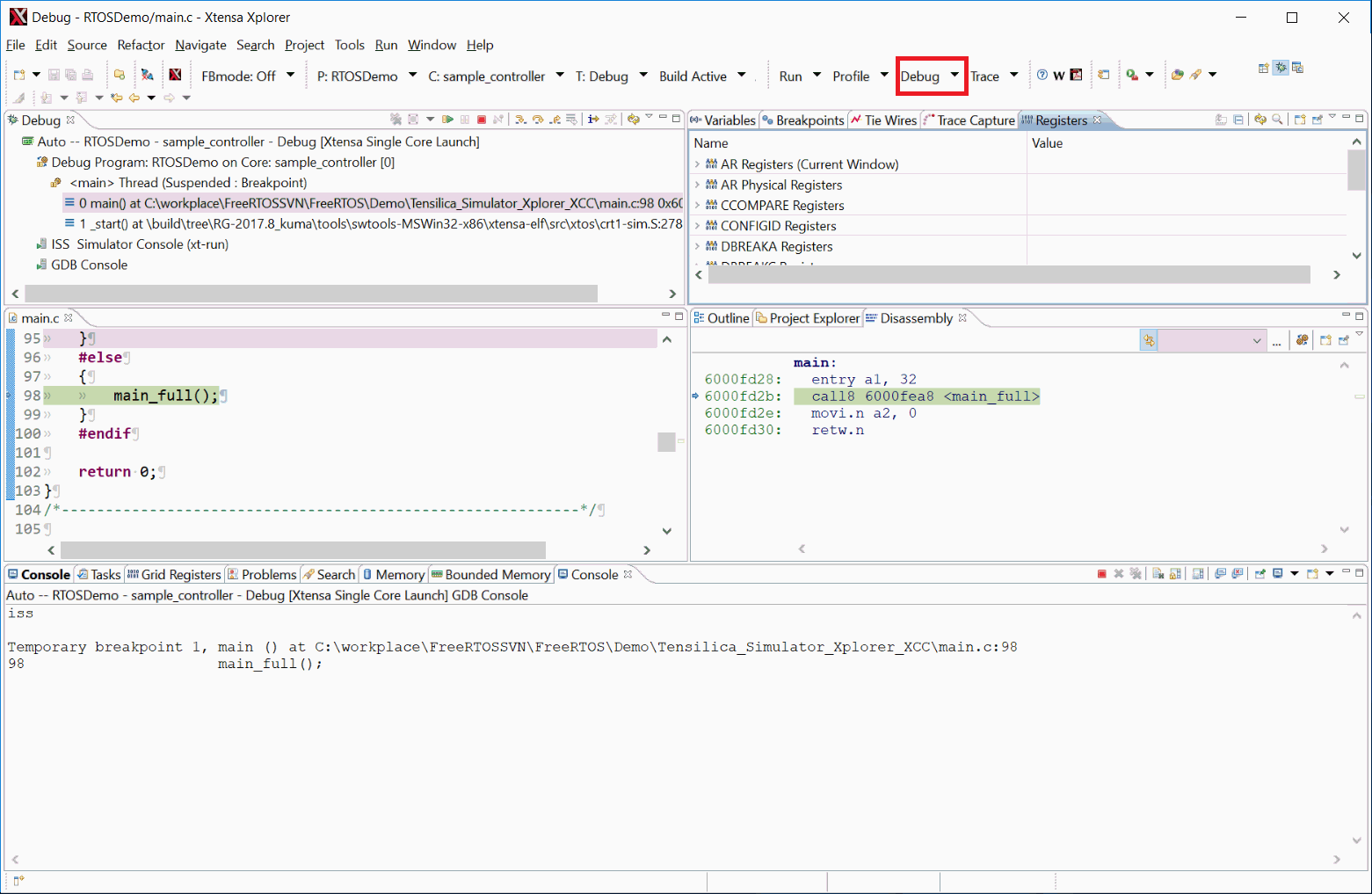Click the Build Active toolbar button

pos(693,76)
